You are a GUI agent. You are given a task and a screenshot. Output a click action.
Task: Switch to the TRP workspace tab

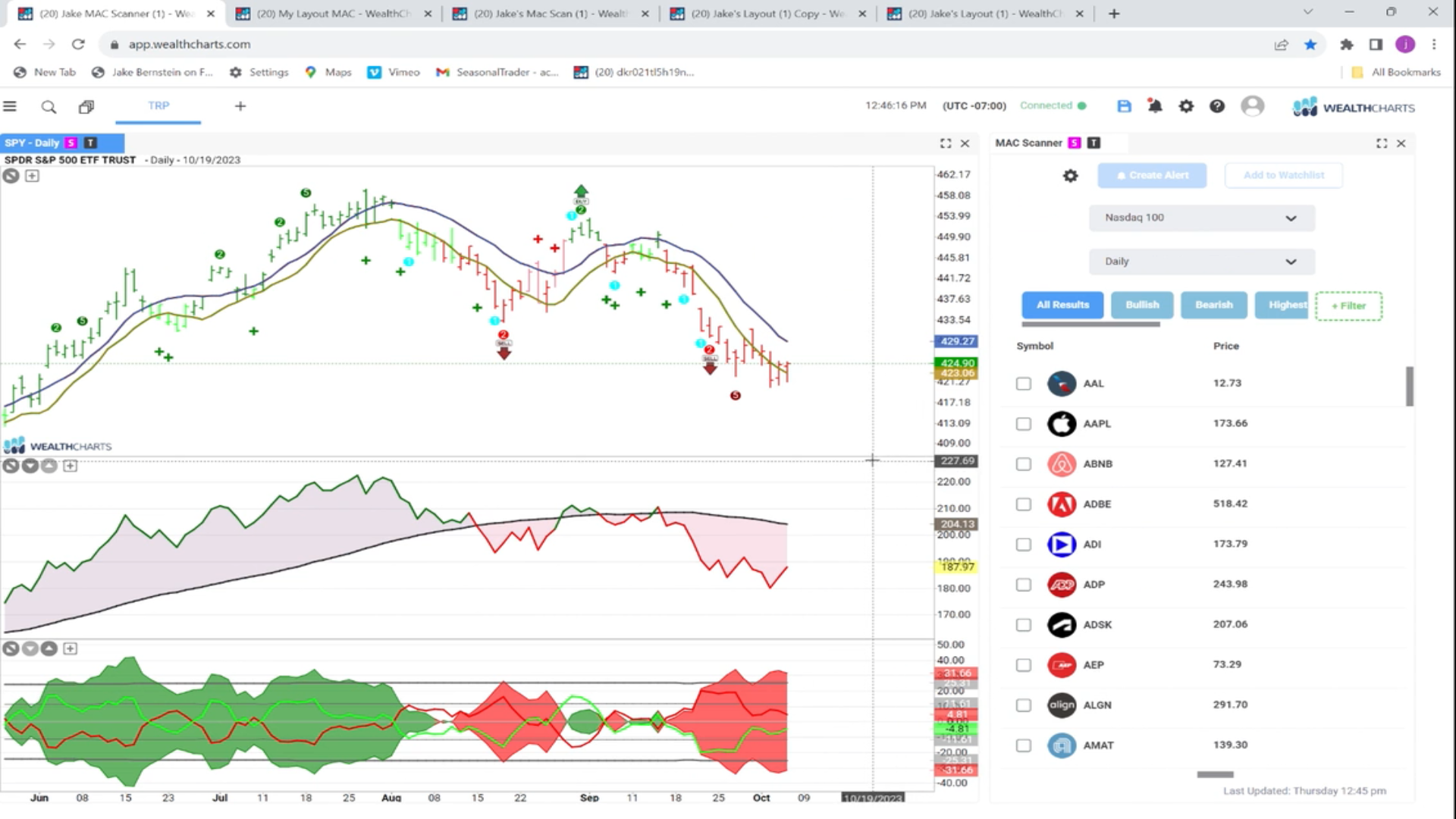(158, 106)
